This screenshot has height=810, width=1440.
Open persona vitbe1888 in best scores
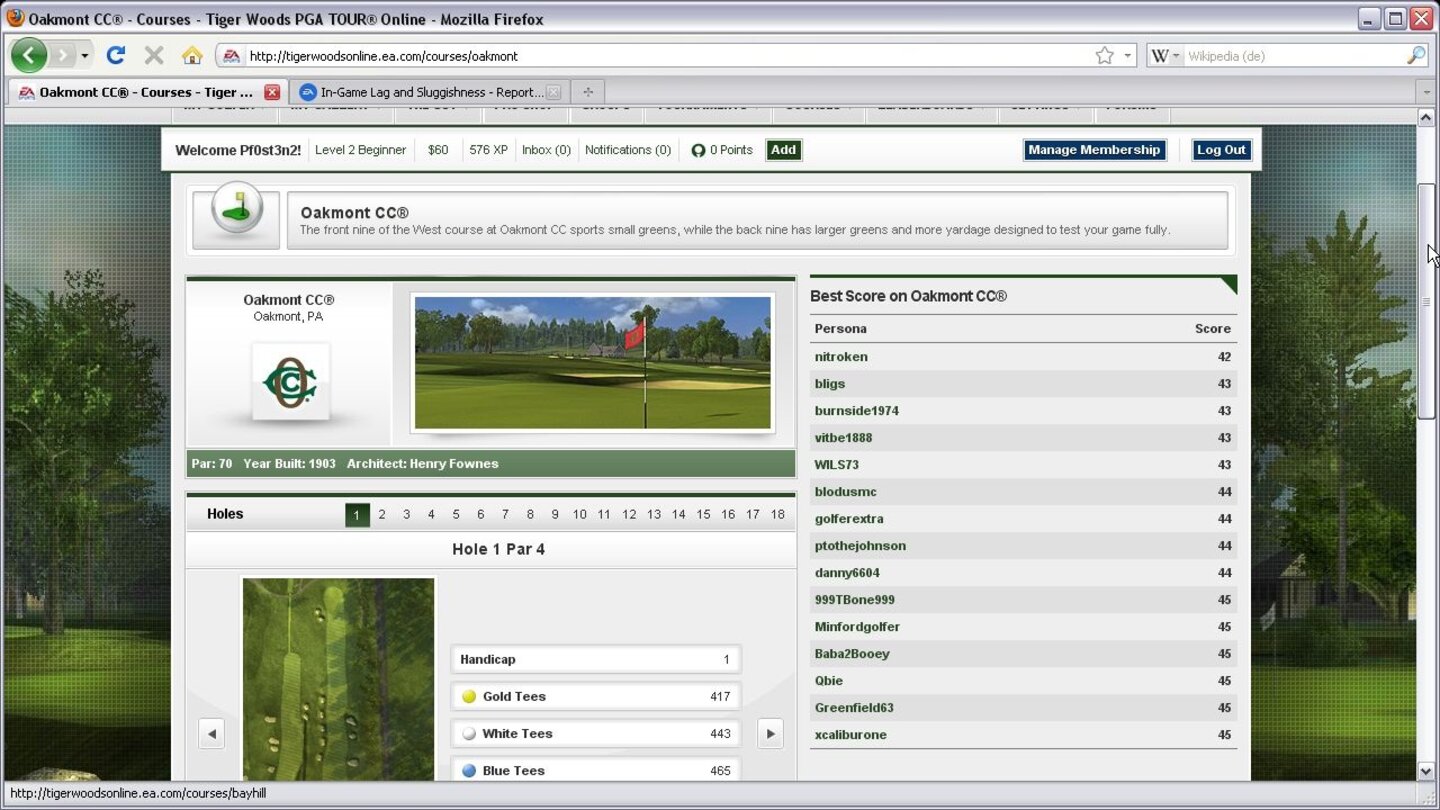point(844,438)
